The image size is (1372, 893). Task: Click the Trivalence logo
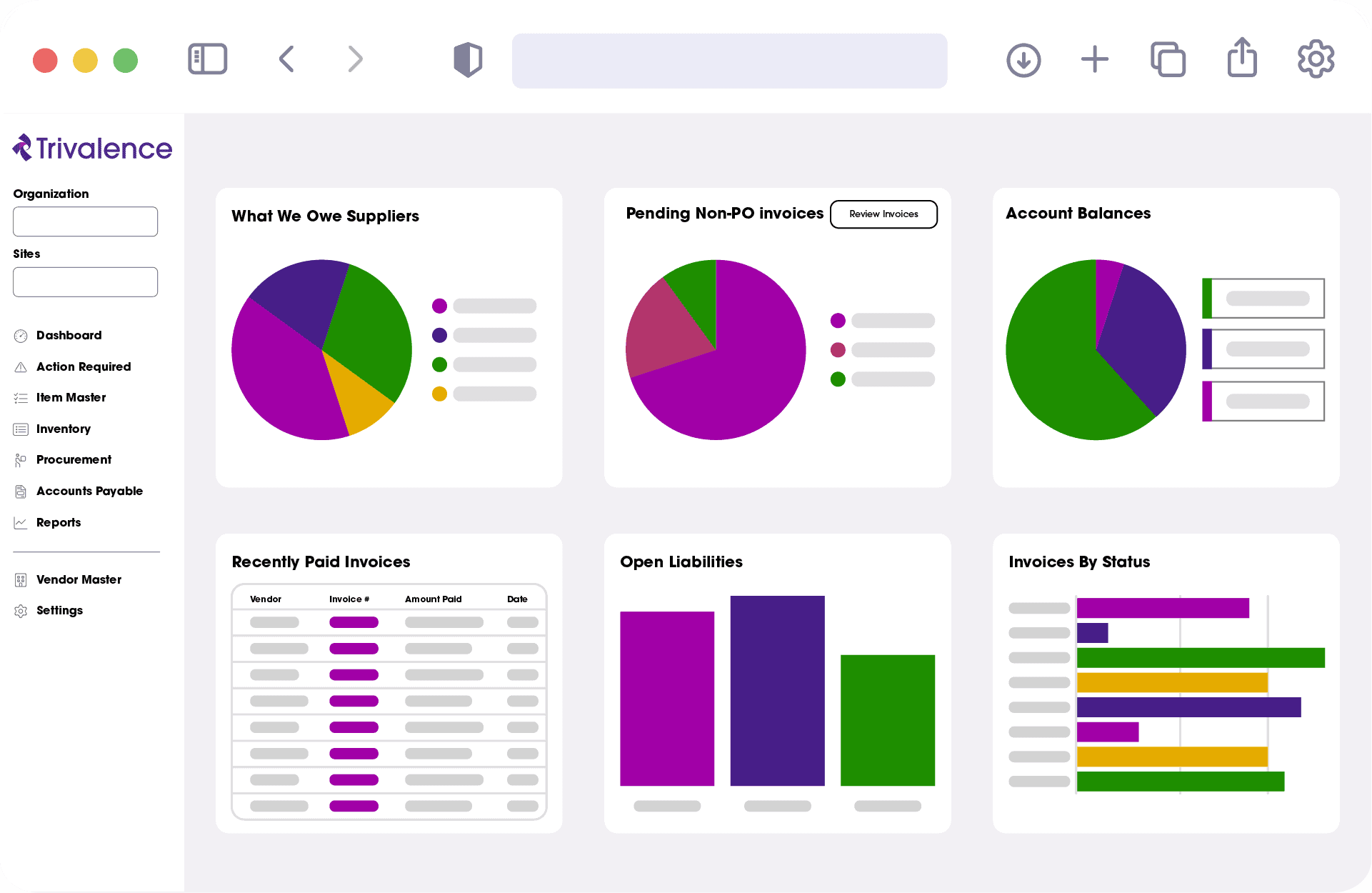91,148
